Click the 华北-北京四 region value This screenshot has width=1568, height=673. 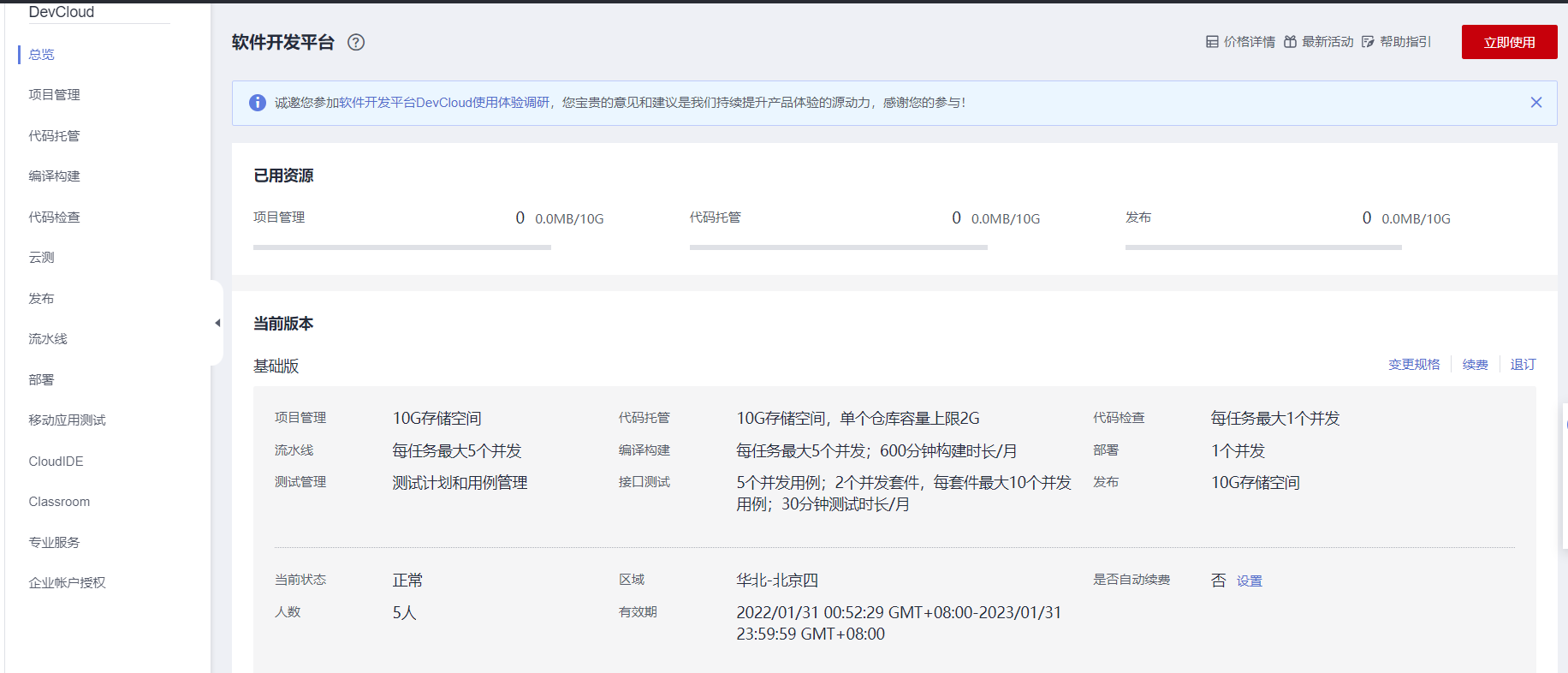tap(777, 581)
